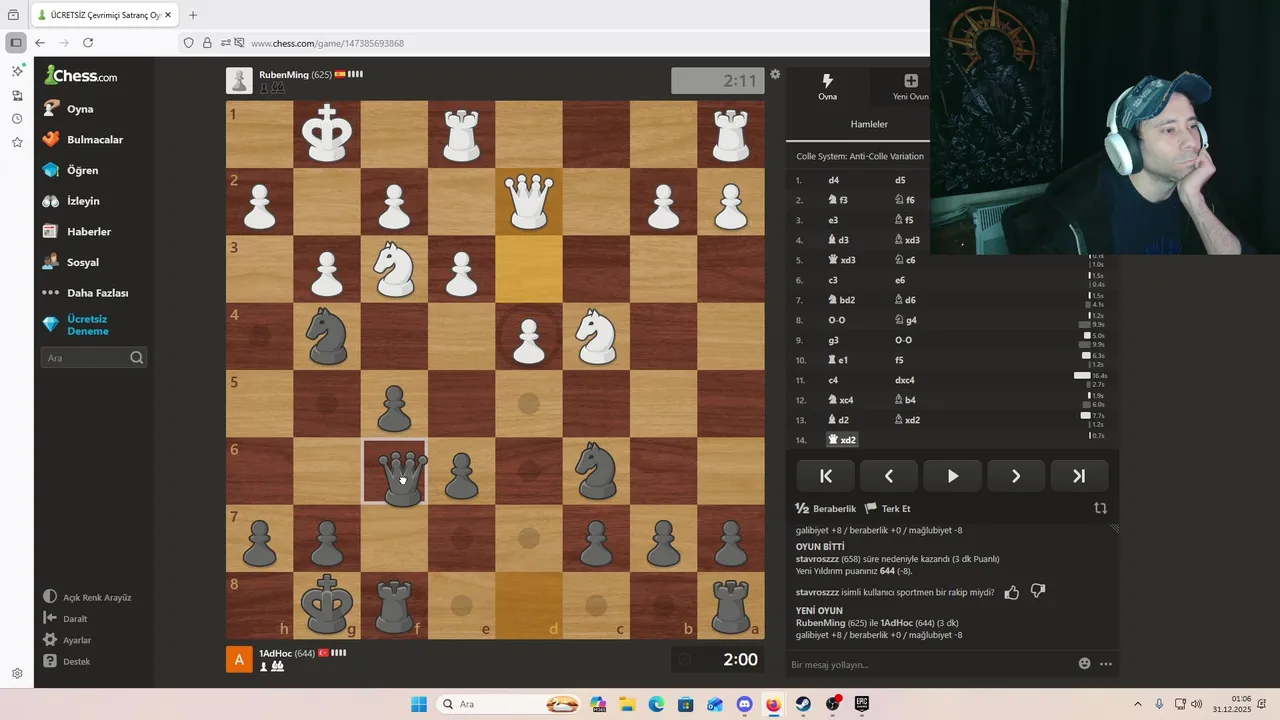Click the Chess.com logo

[81, 76]
